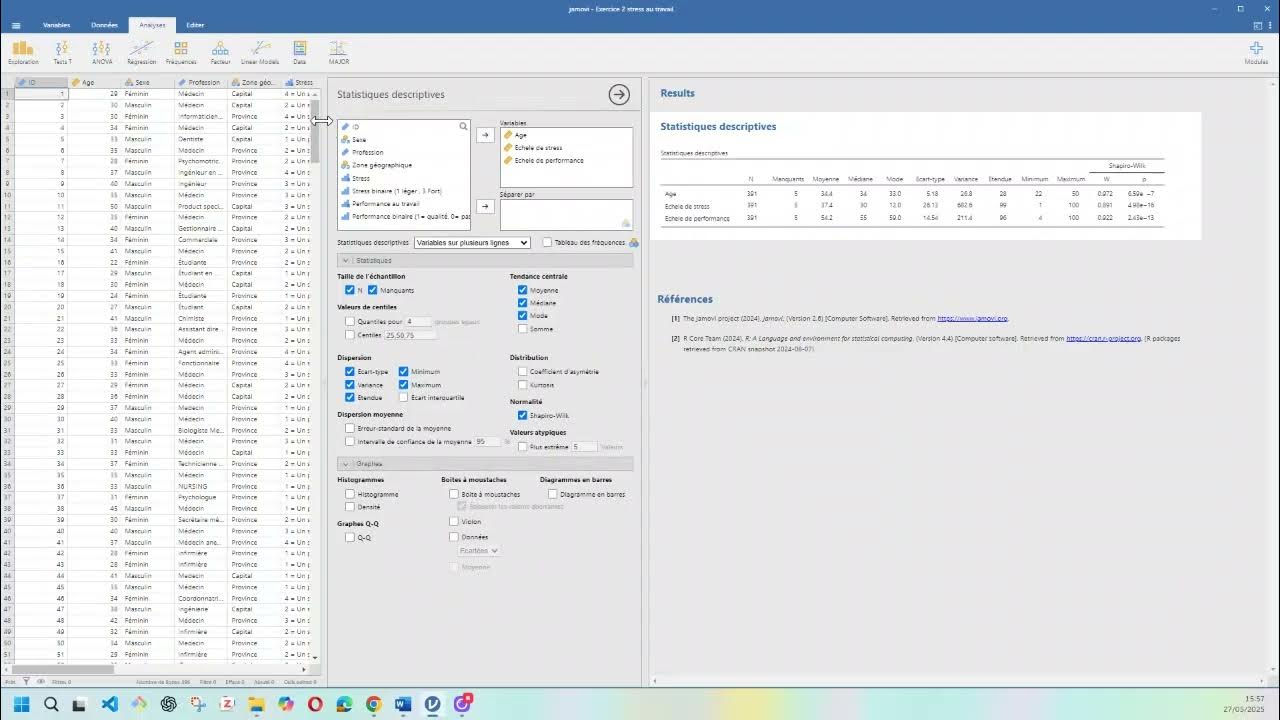Open the Exploration analysis menu
Image resolution: width=1280 pixels, height=720 pixels.
[23, 52]
